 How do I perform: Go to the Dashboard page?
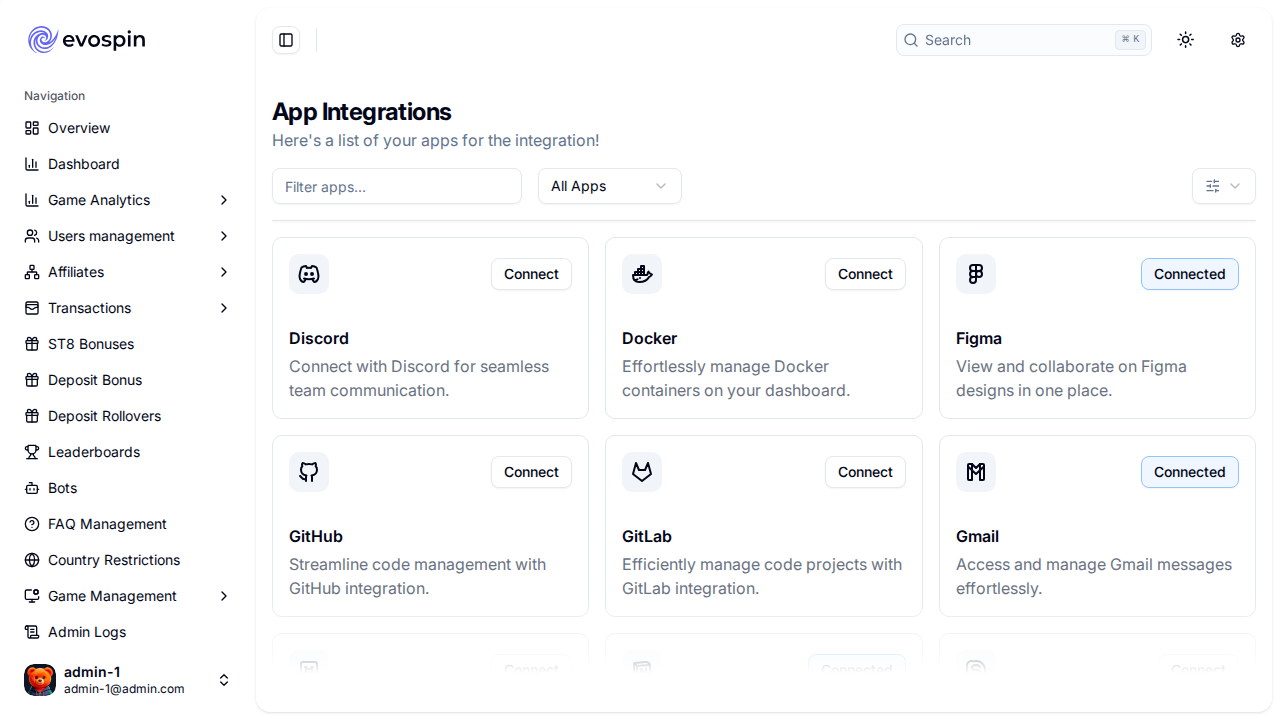tap(128, 164)
